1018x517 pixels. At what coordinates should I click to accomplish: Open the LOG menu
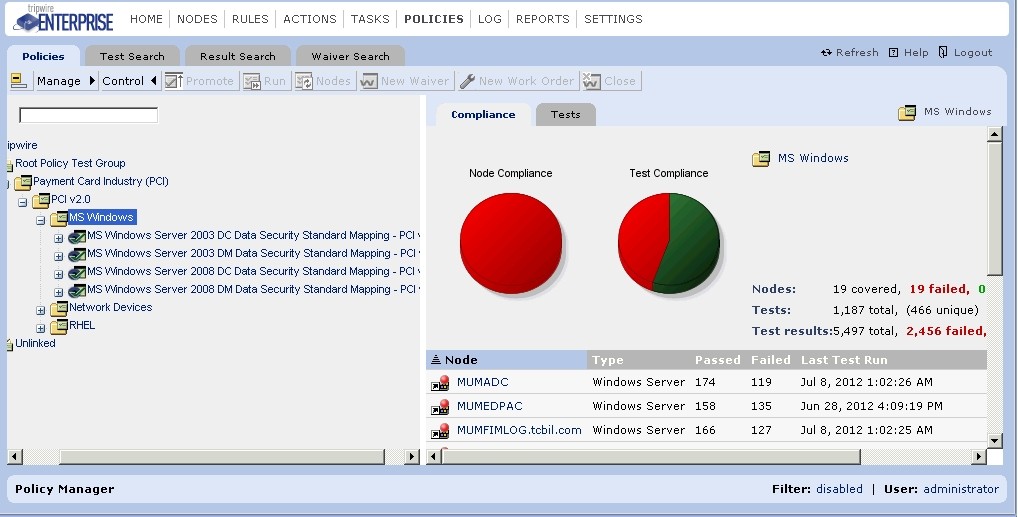pos(490,19)
